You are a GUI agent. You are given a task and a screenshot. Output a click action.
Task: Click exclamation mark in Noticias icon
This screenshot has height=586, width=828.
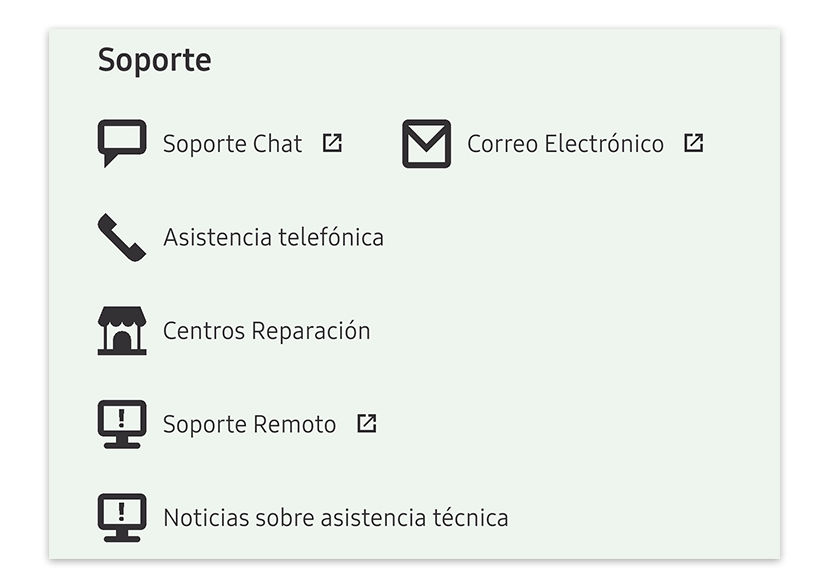click(122, 511)
